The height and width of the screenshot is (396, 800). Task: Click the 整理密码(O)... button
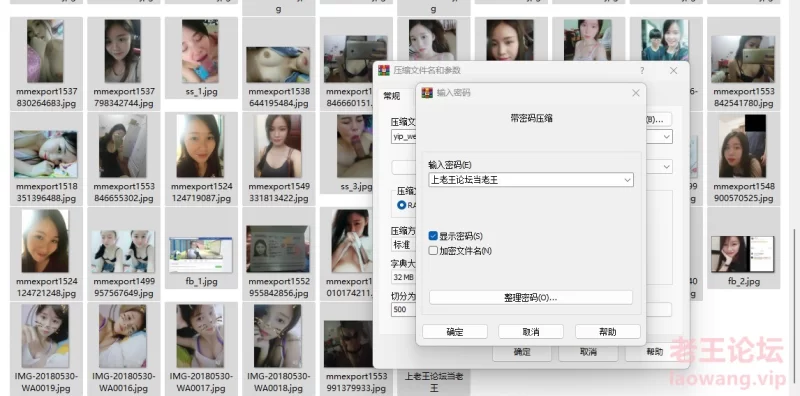[x=531, y=298]
